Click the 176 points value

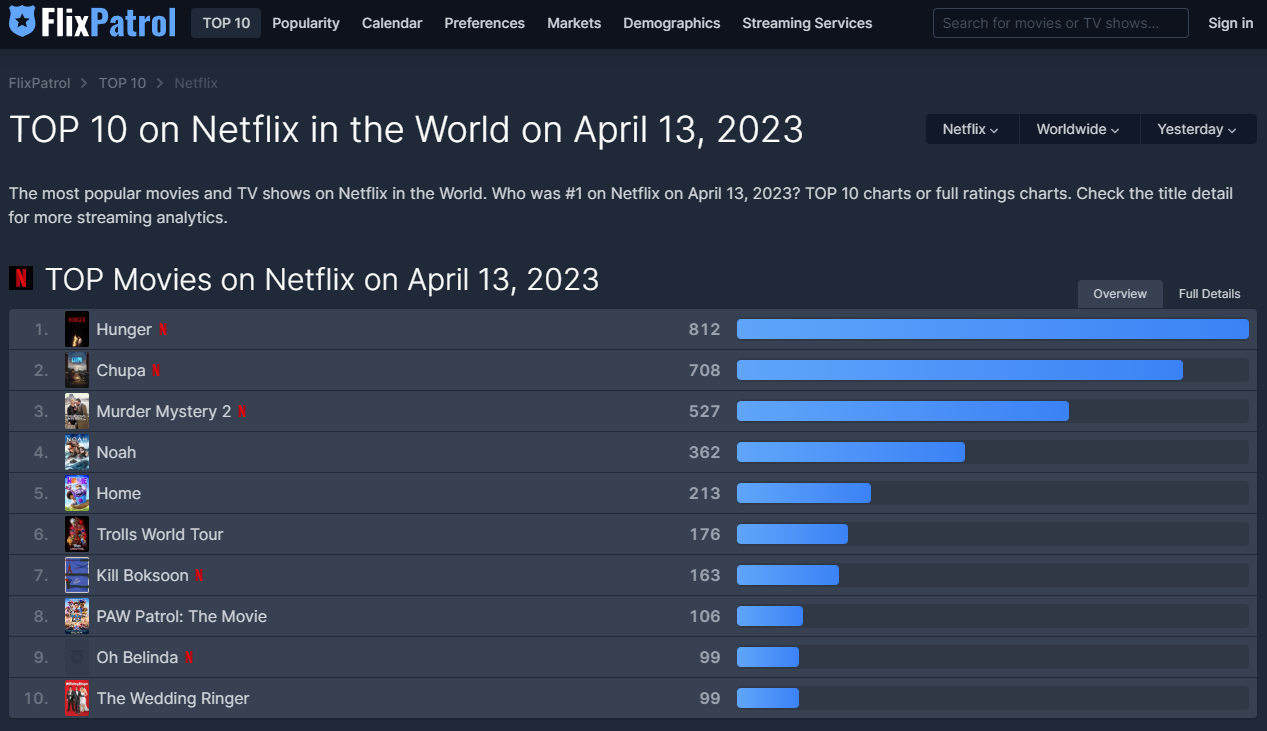click(705, 534)
